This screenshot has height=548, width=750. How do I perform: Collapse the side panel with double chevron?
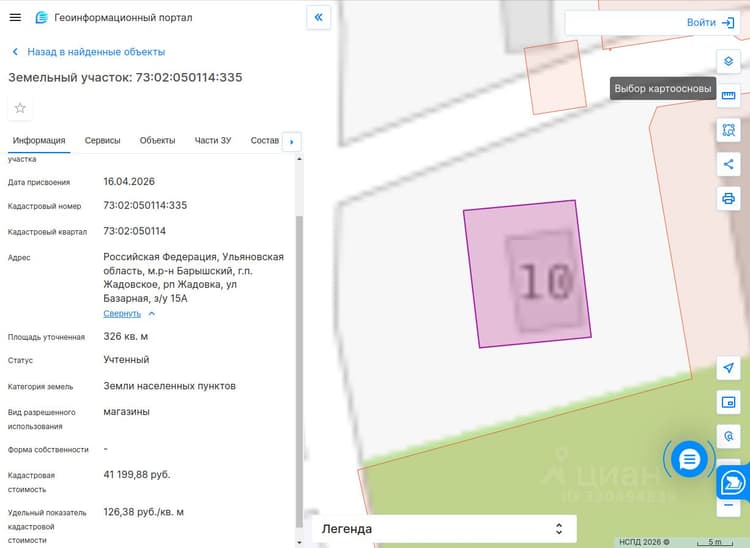pyautogui.click(x=319, y=18)
